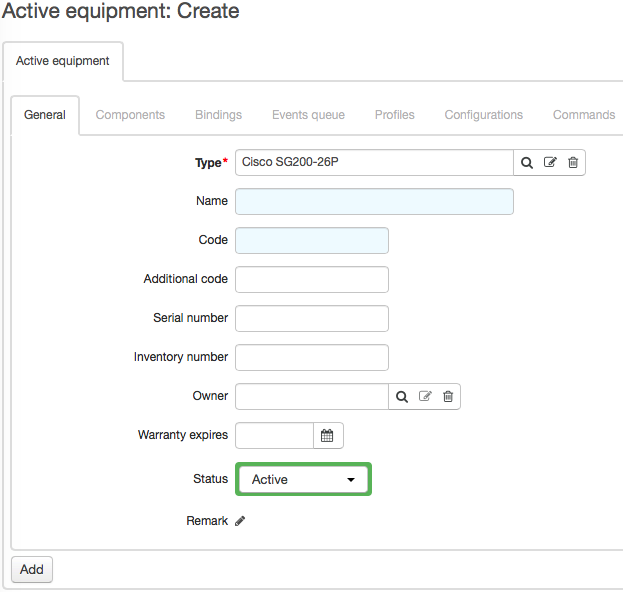Viewport: 623px width, 592px height.
Task: Focus the Serial number field
Action: click(x=312, y=318)
